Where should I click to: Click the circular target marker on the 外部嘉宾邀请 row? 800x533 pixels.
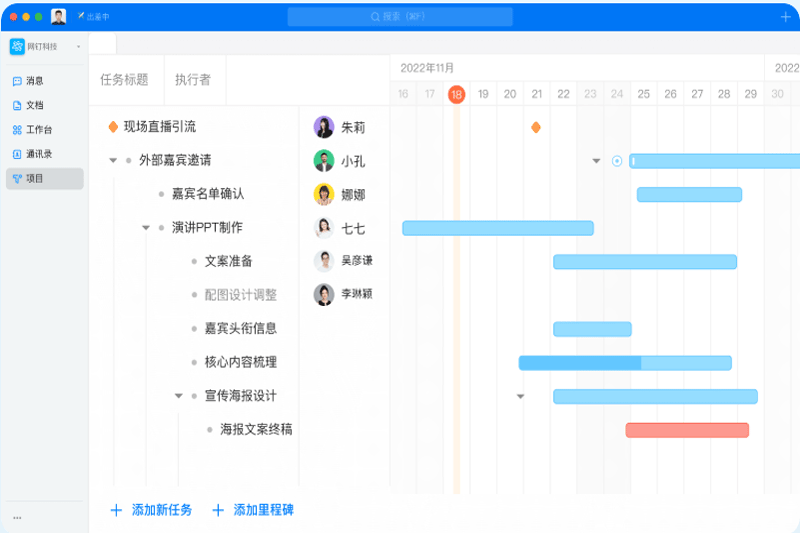(x=617, y=161)
